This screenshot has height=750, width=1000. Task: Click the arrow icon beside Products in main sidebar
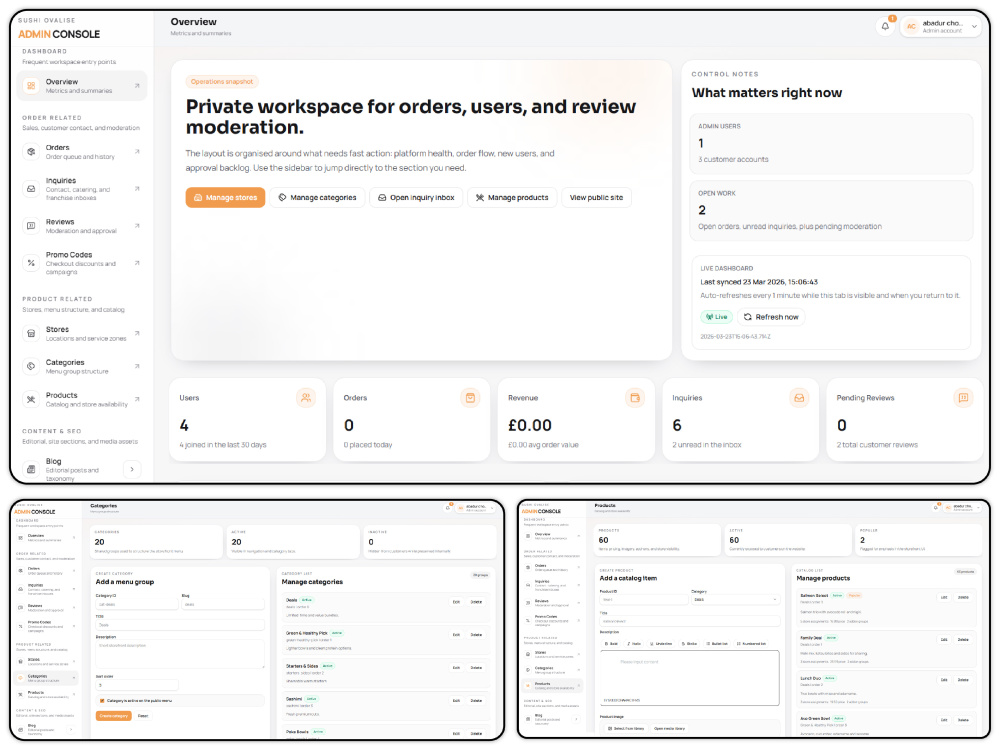click(137, 399)
